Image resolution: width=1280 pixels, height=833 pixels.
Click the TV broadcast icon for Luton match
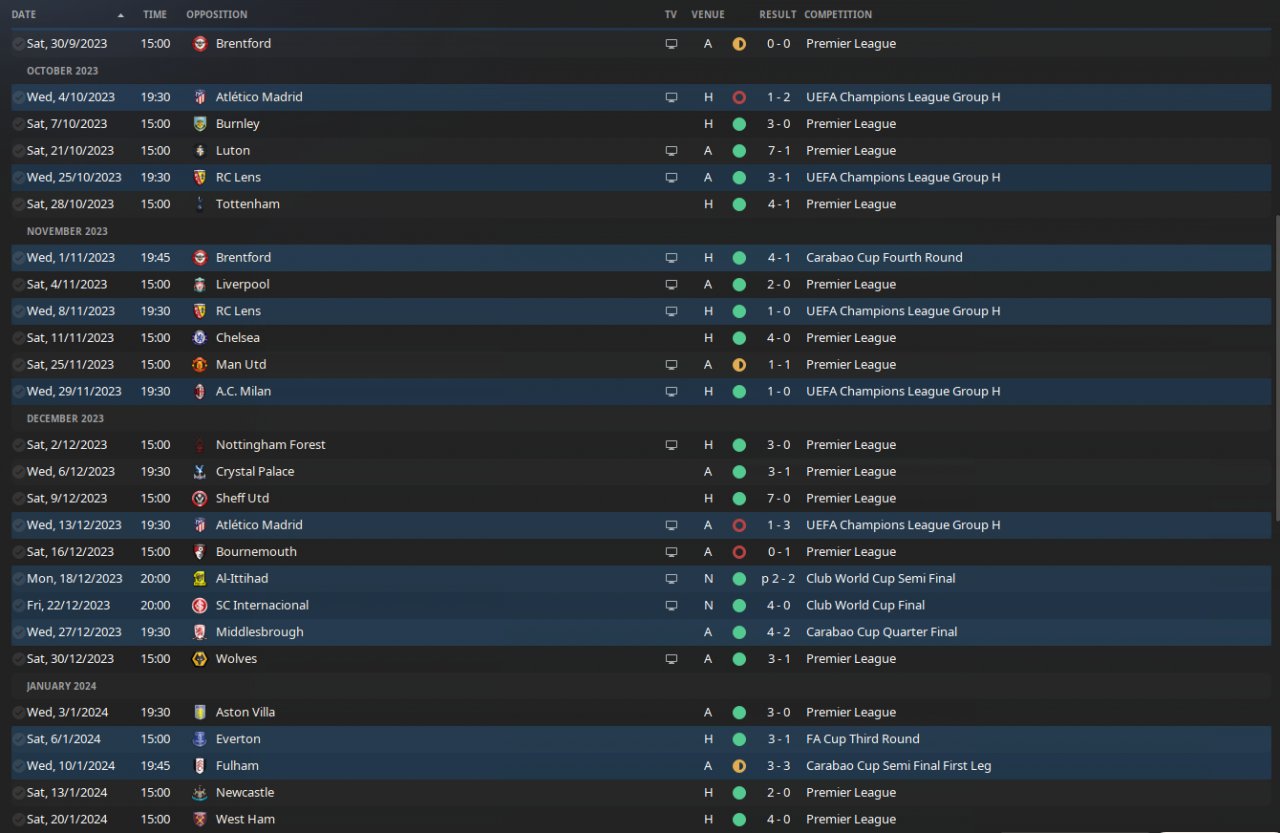[x=671, y=151]
